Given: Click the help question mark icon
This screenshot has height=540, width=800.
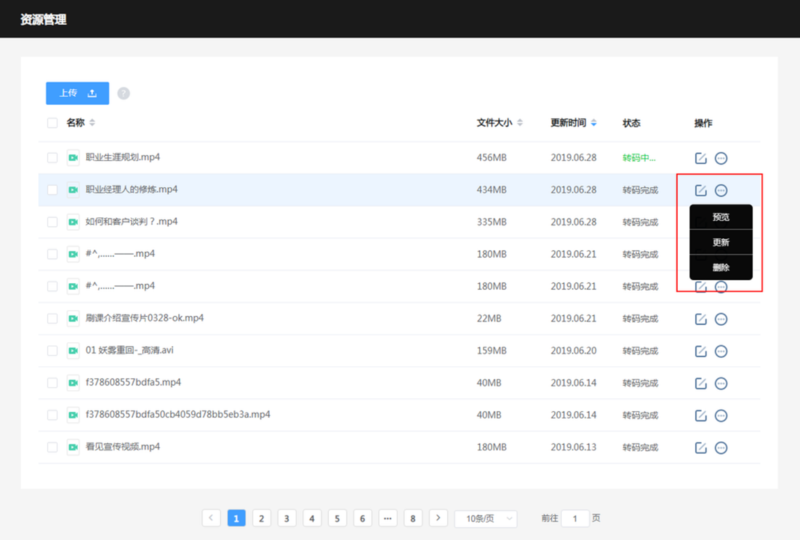Looking at the screenshot, I should (123, 93).
